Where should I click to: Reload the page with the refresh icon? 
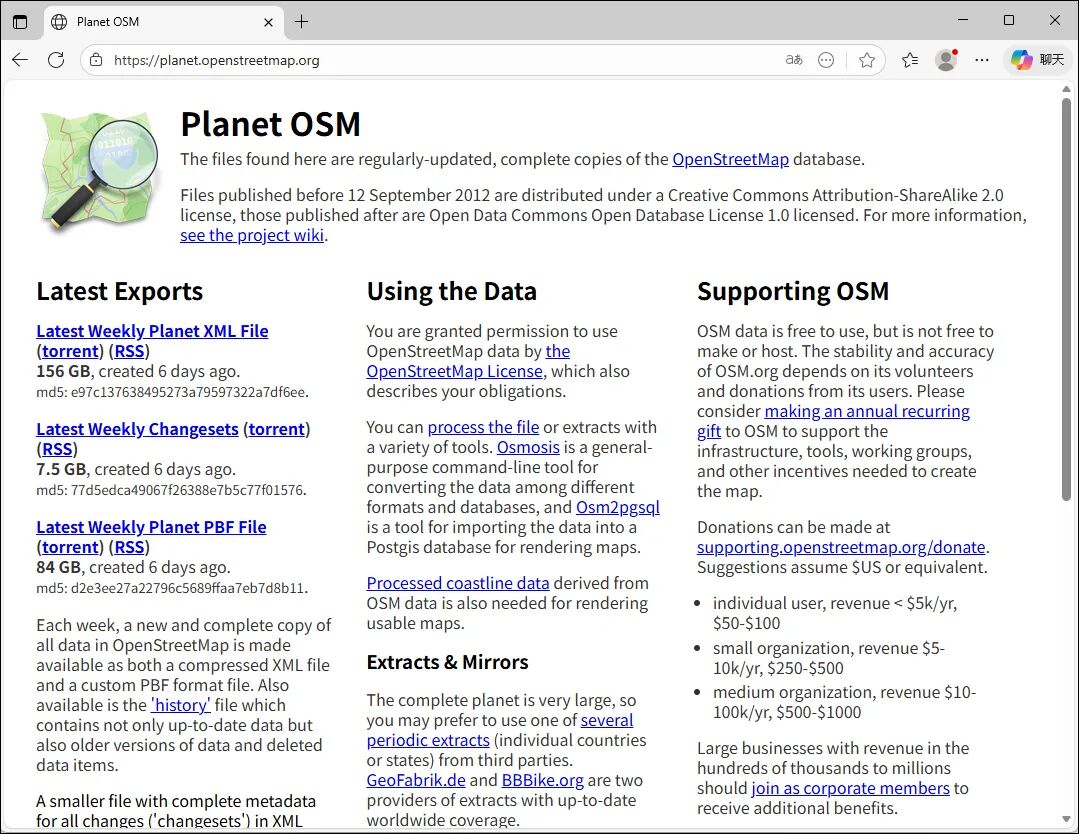pos(56,60)
